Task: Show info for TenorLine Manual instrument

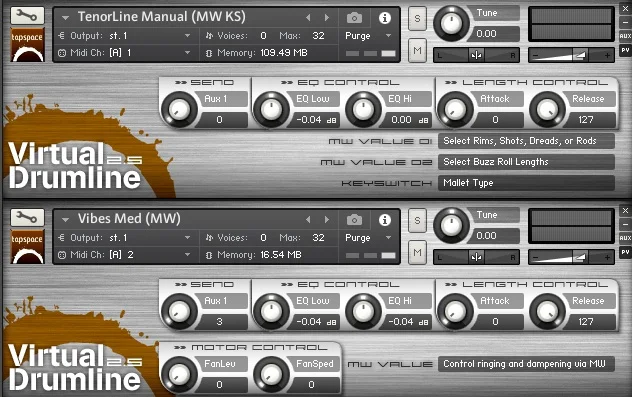Action: (385, 18)
